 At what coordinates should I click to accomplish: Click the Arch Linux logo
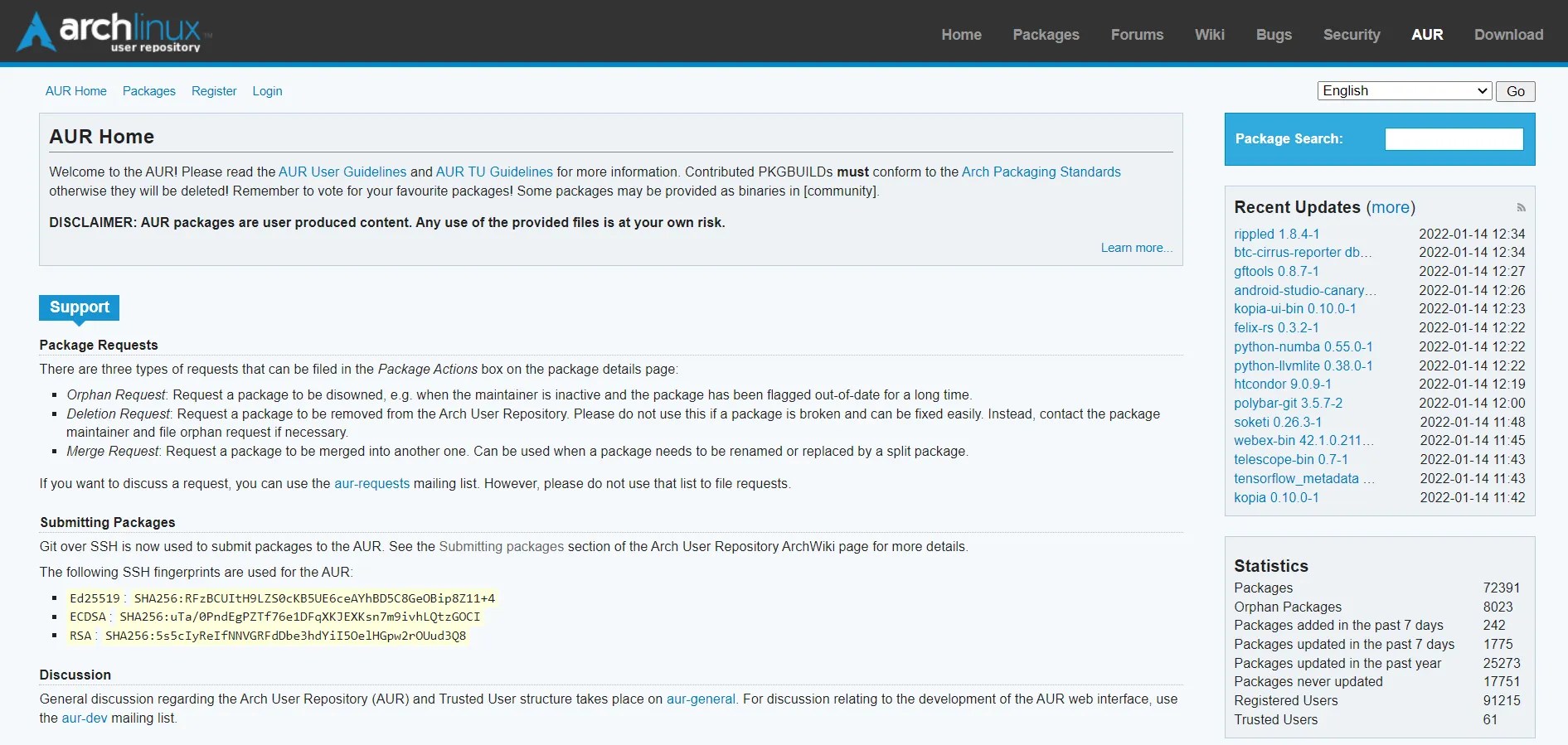[115, 31]
